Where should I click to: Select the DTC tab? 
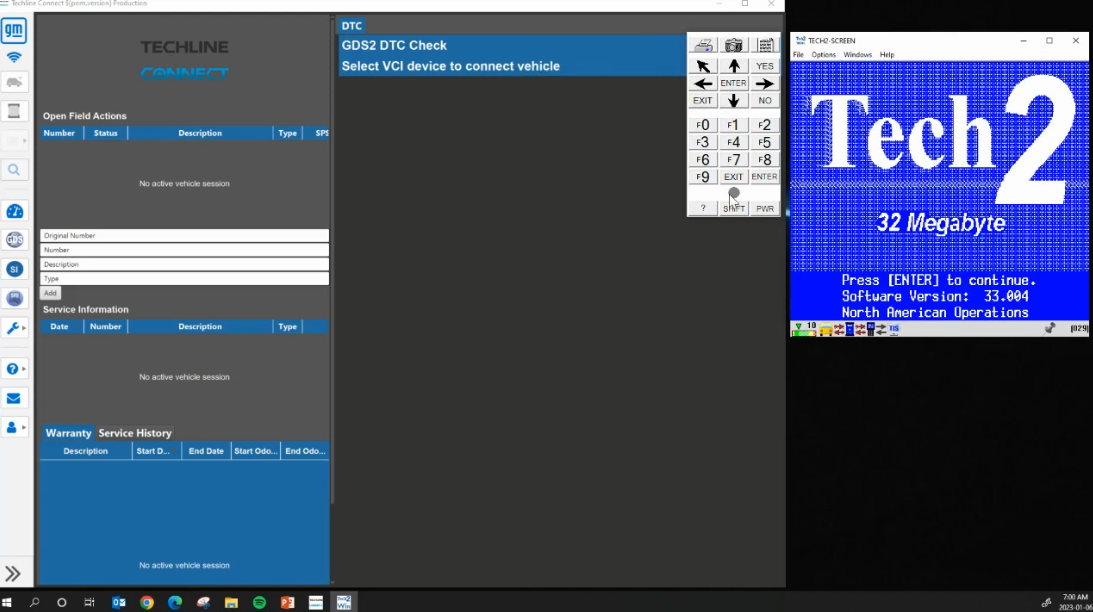click(351, 26)
